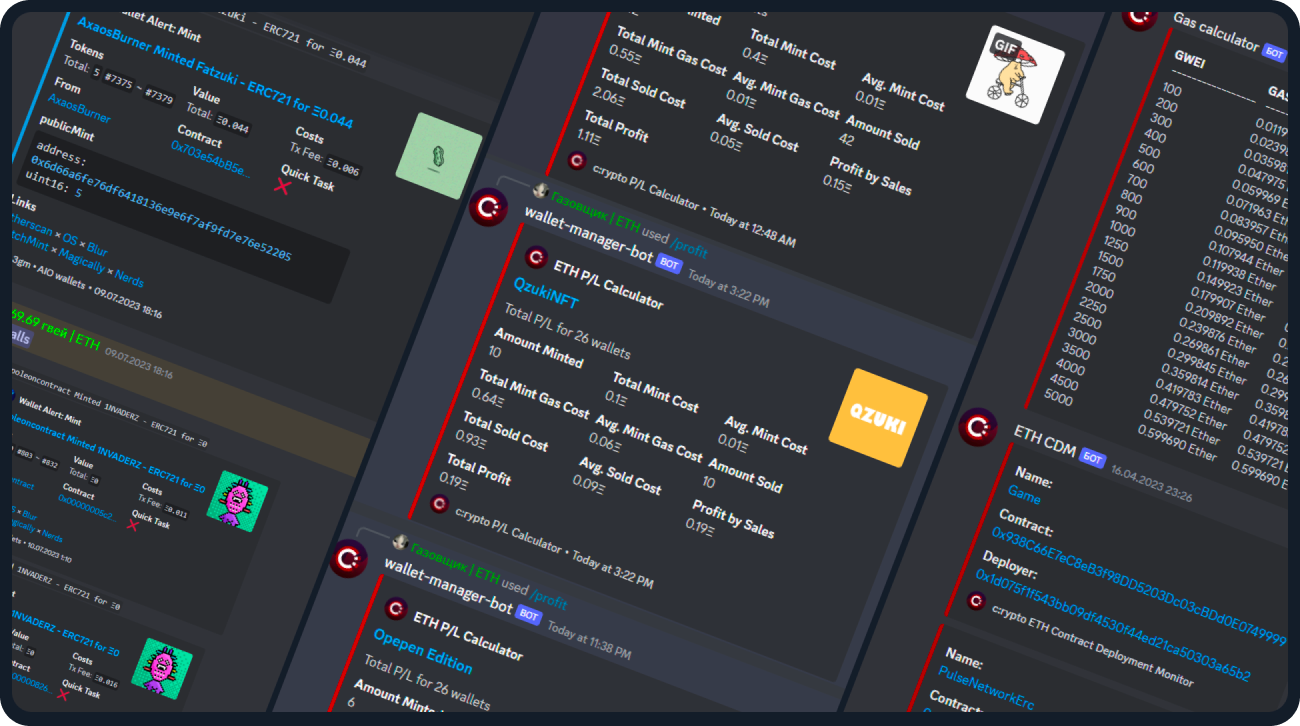Image resolution: width=1300 pixels, height=726 pixels.
Task: Click the Gas calculator bot avatar
Action: (x=1140, y=13)
